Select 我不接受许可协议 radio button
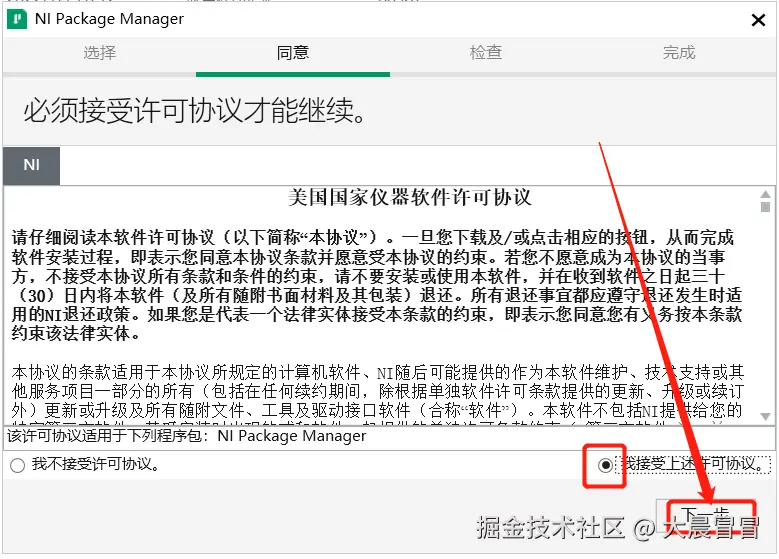The height and width of the screenshot is (559, 779). (17, 465)
